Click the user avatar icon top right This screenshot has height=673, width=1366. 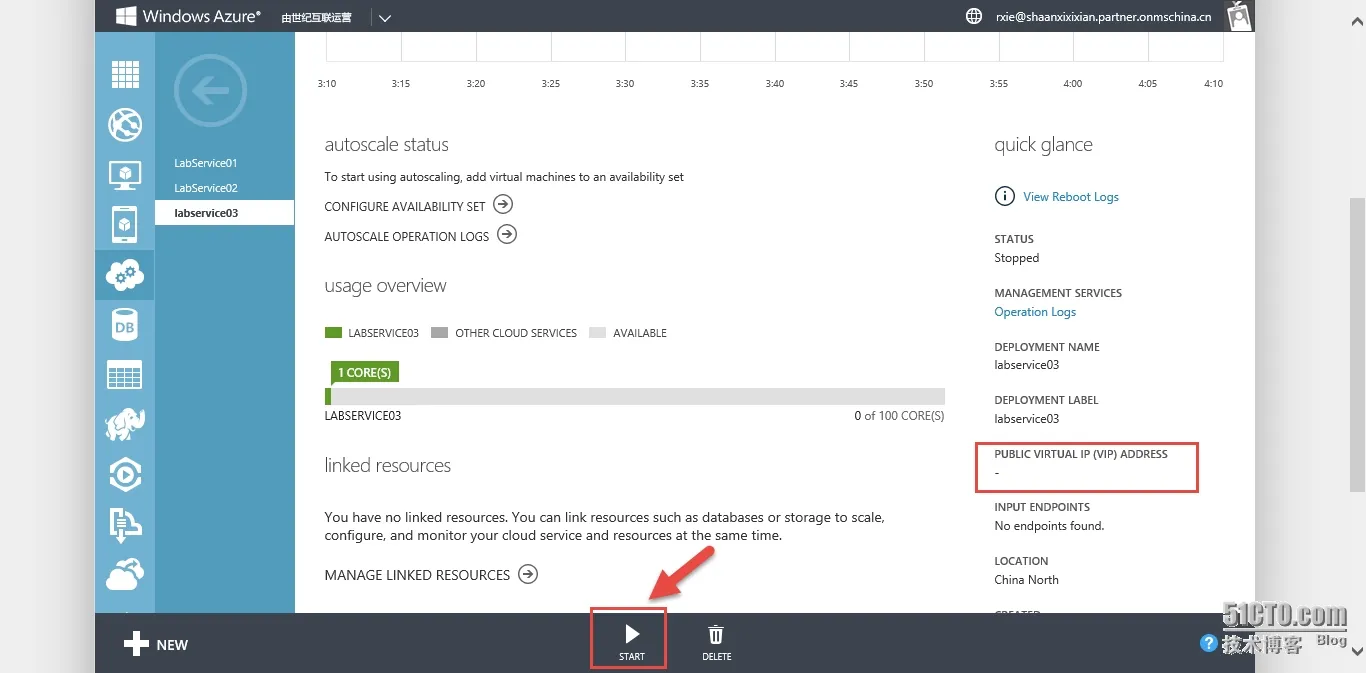(x=1239, y=16)
